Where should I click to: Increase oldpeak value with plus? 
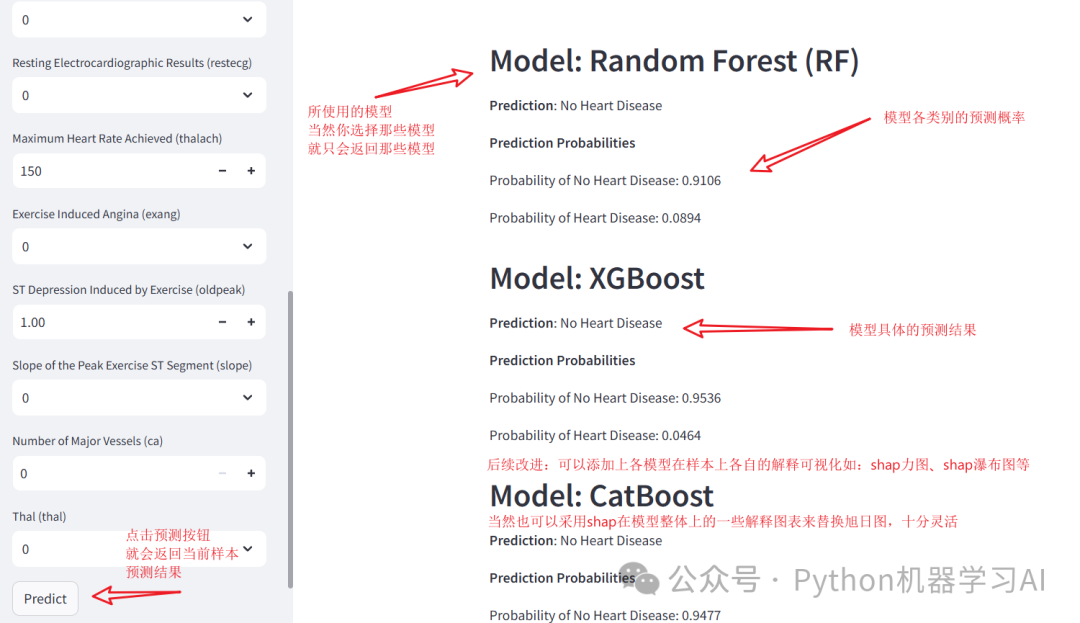point(251,322)
